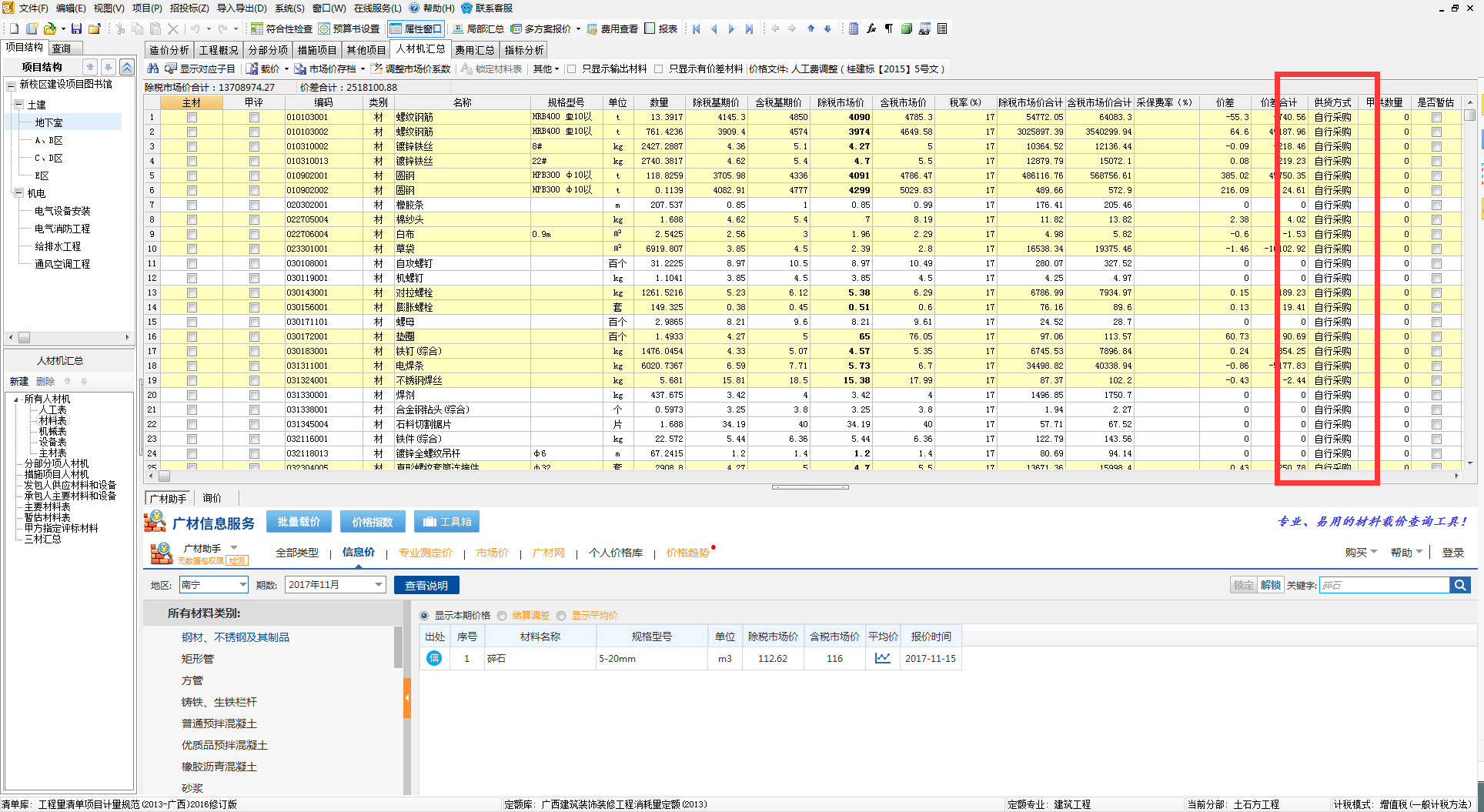Click the green 3D cube icon
The image size is (1484, 812).
907,28
